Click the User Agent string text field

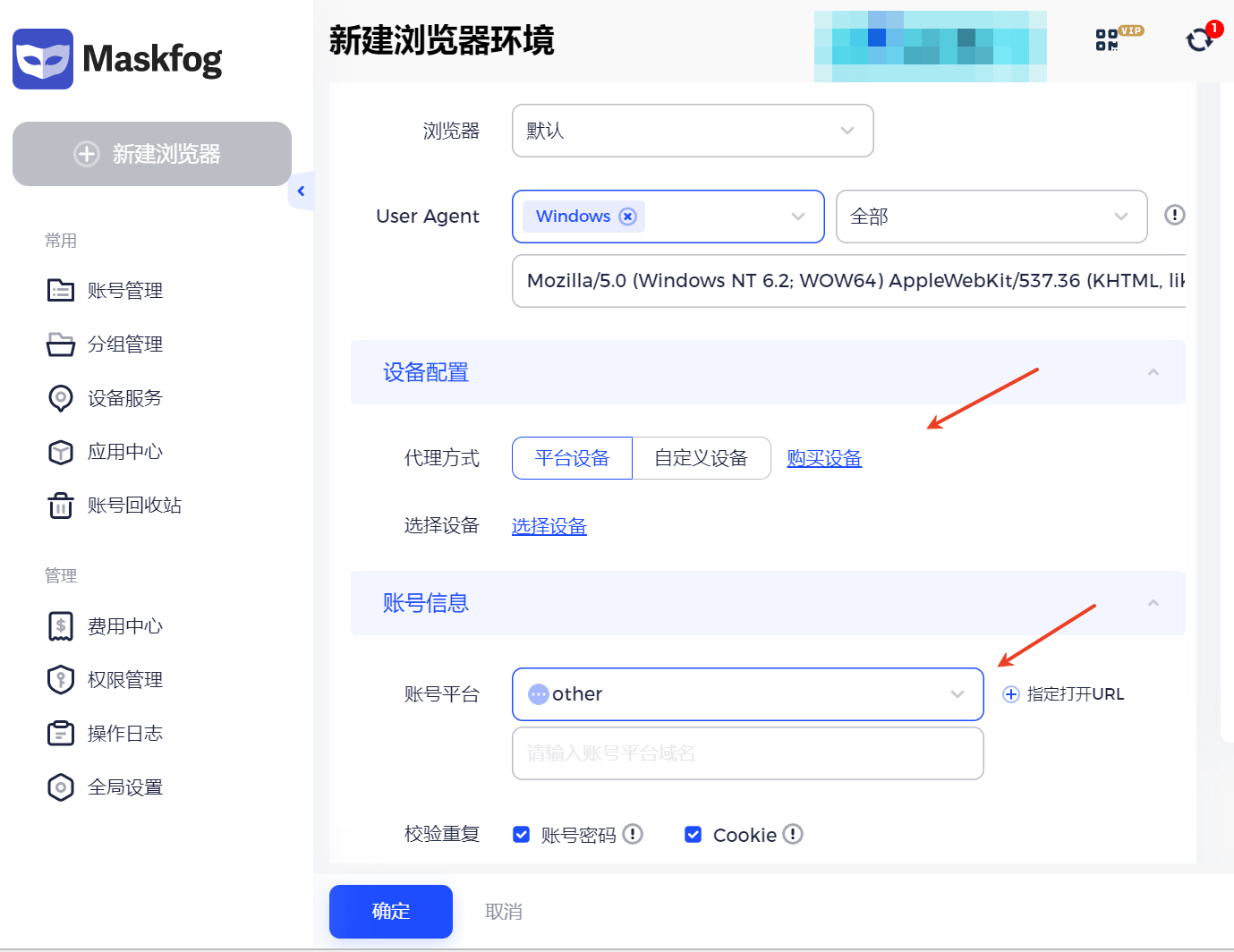[848, 281]
